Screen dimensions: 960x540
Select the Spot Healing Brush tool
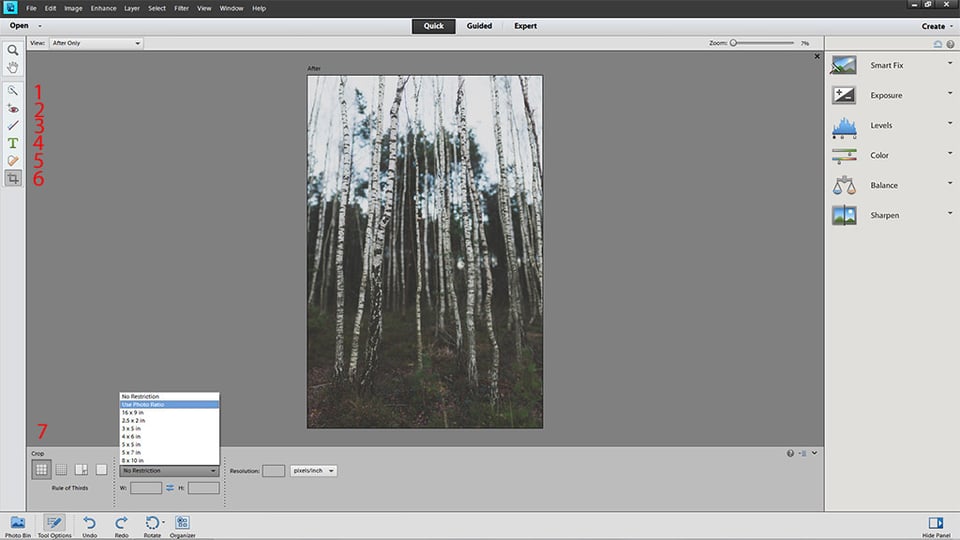13,160
